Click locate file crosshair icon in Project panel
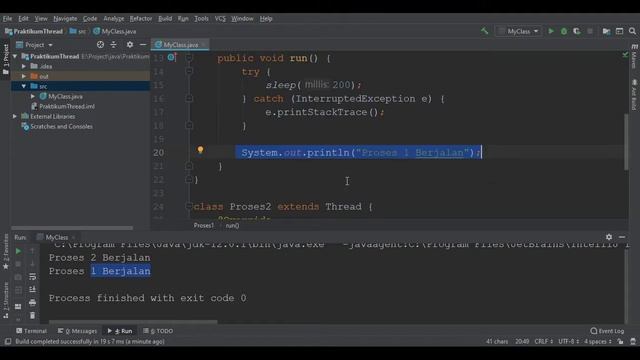The width and height of the screenshot is (640, 360). (100, 44)
